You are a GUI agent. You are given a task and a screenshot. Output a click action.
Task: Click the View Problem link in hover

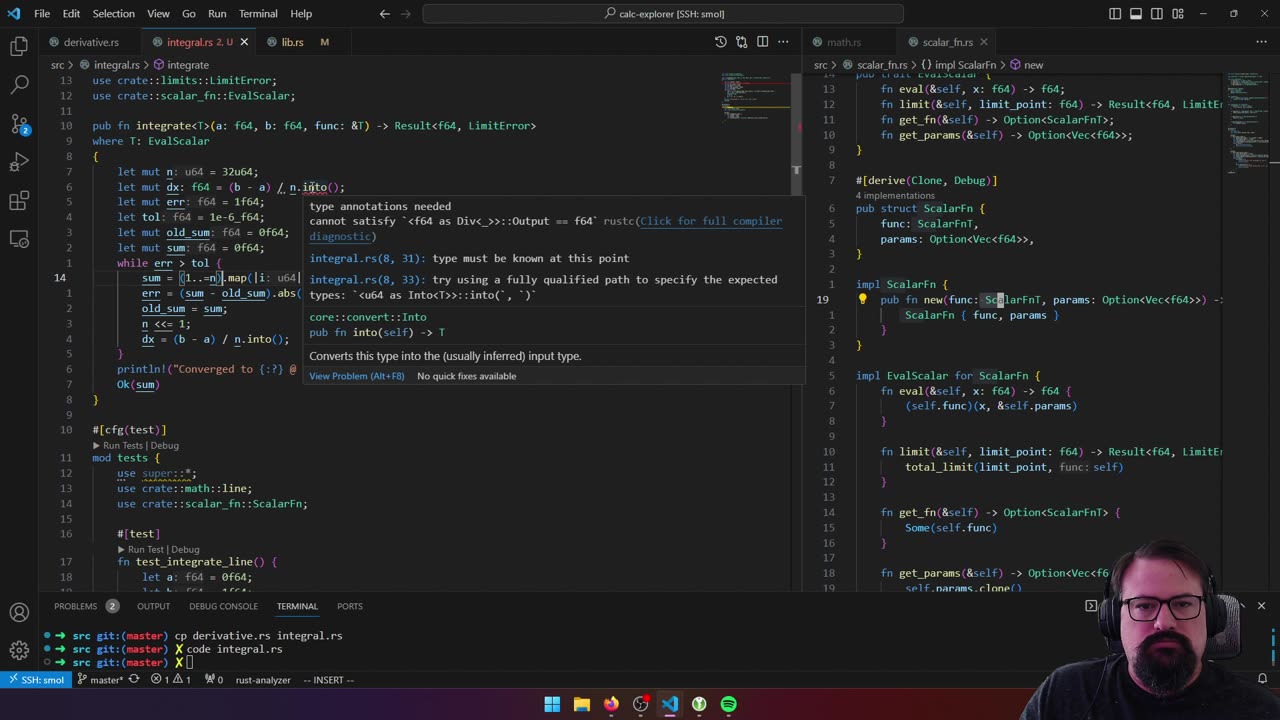point(356,376)
